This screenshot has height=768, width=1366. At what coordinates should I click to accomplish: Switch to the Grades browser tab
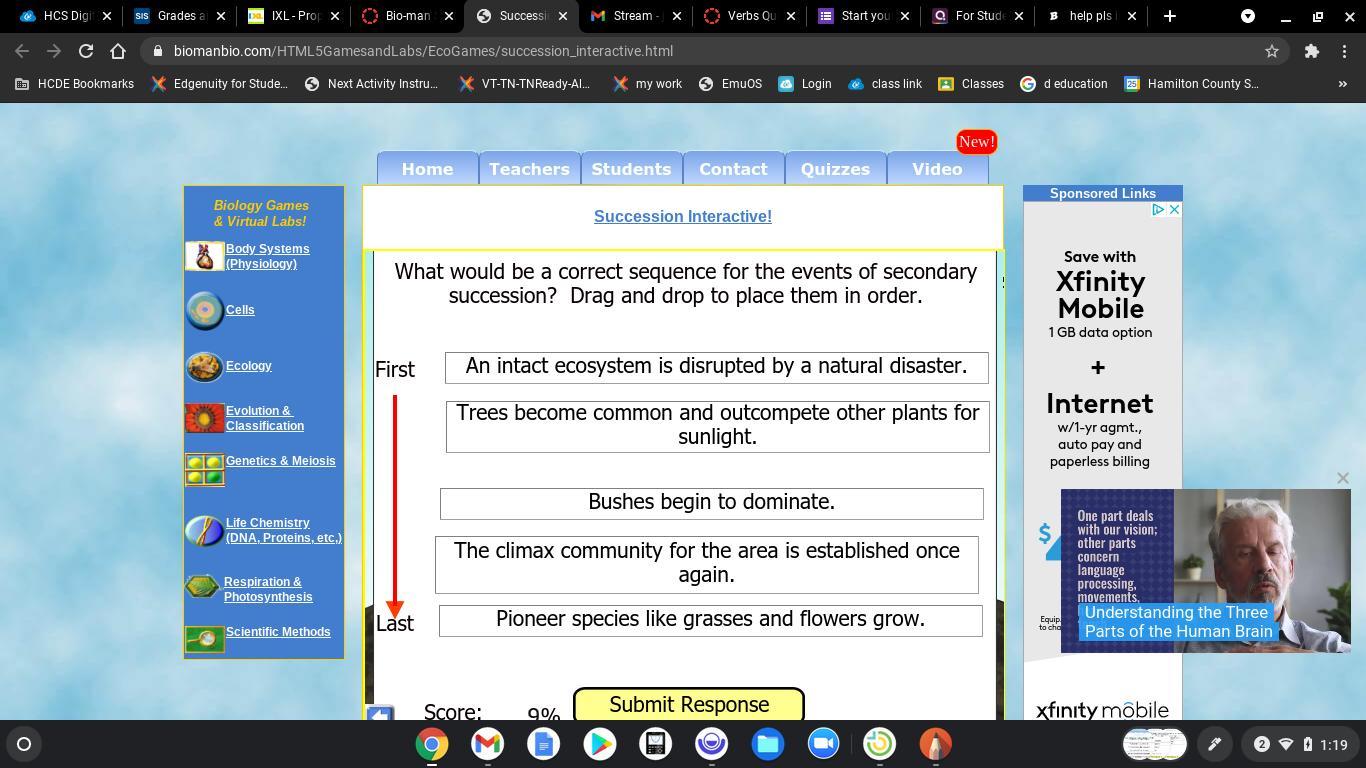181,16
